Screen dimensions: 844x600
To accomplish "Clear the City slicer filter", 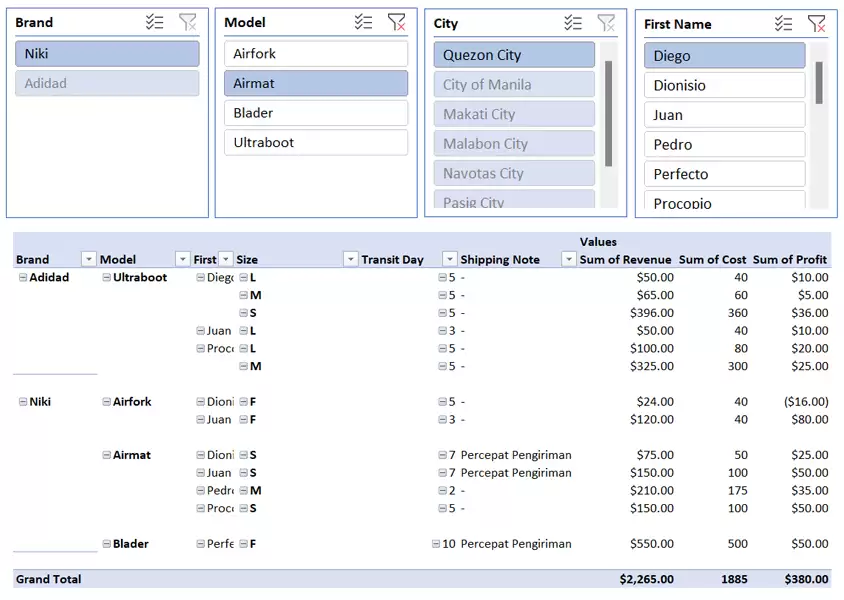I will click(x=606, y=23).
